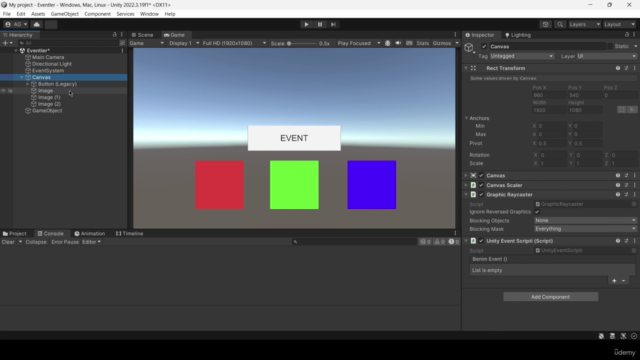Switch to the Timeline tab
640x360 pixels.
click(129, 233)
